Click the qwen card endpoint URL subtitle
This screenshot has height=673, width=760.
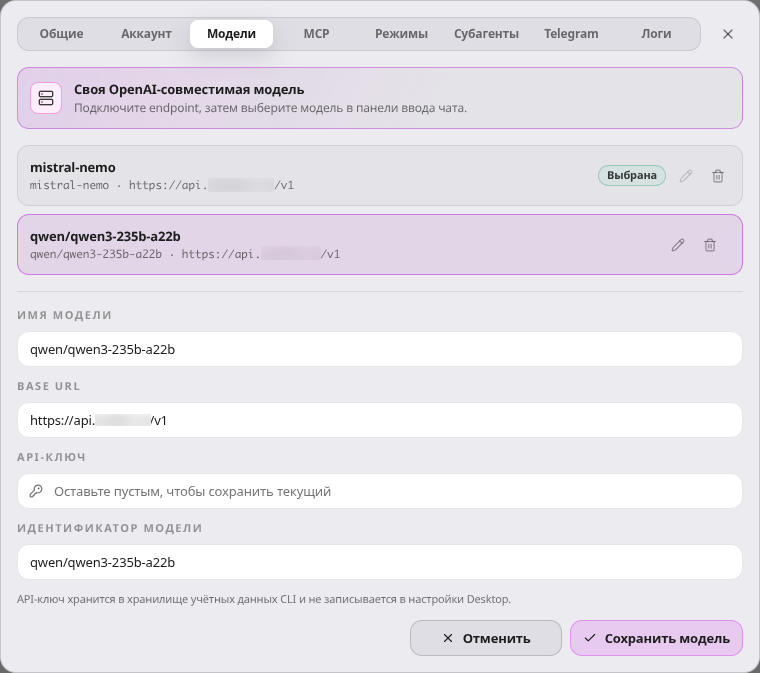(185, 254)
